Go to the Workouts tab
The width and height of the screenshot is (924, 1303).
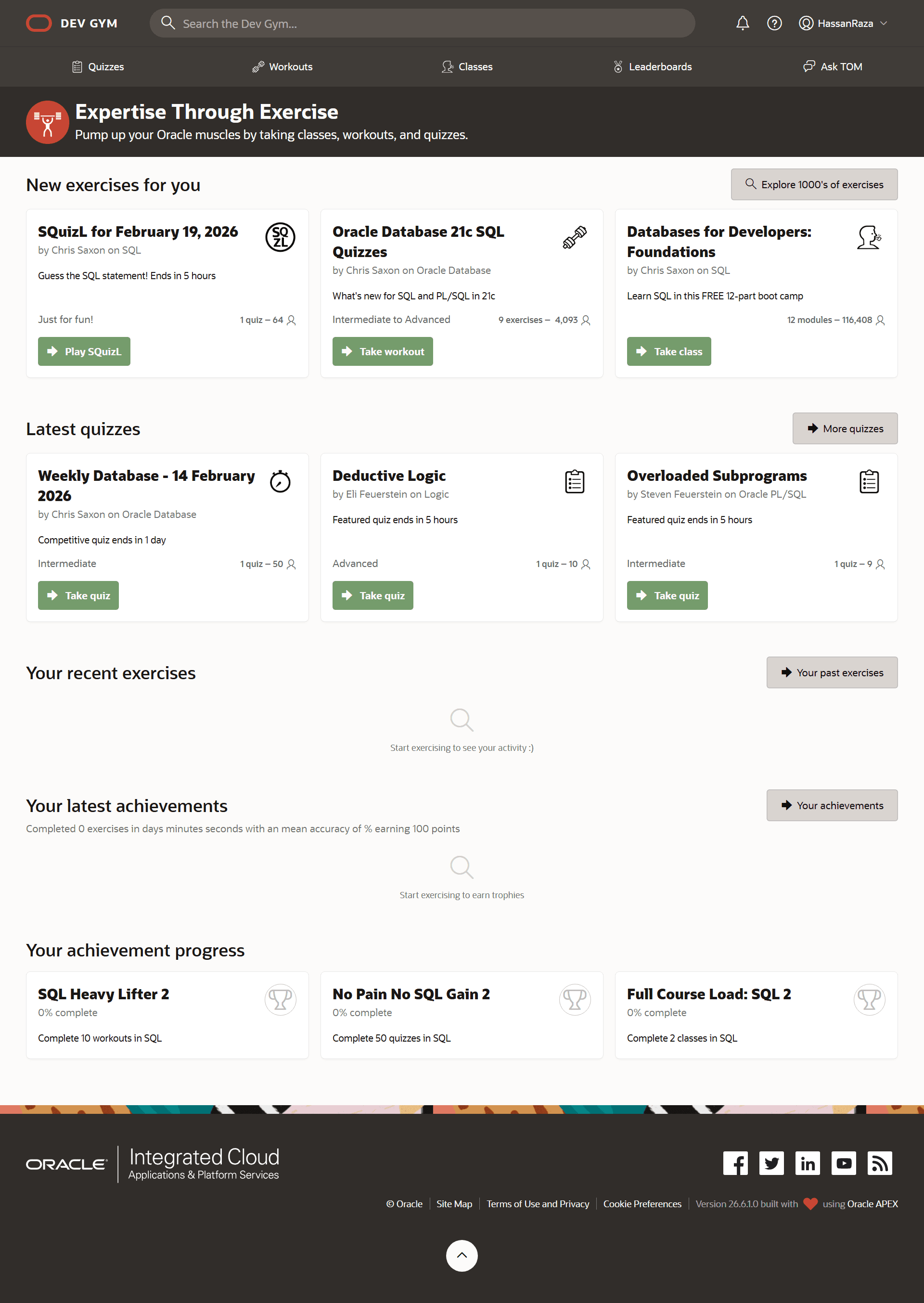(x=282, y=66)
